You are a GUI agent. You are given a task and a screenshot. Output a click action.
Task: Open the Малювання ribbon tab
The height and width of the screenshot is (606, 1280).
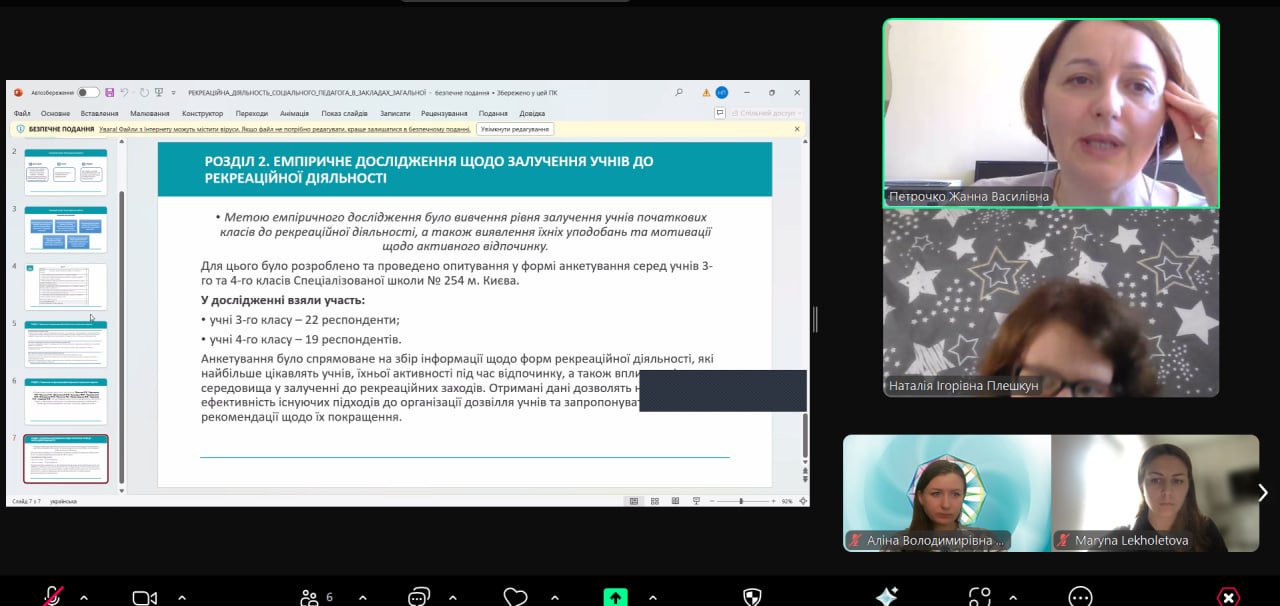150,113
